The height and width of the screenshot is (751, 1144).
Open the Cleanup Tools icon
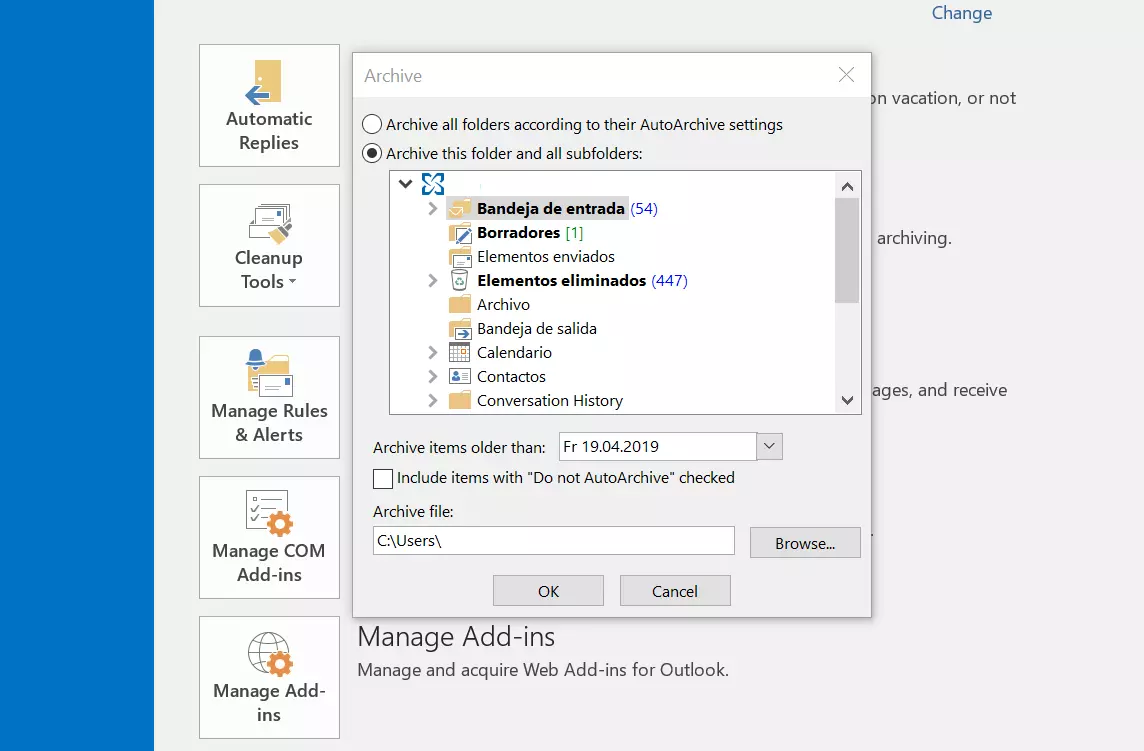click(268, 224)
